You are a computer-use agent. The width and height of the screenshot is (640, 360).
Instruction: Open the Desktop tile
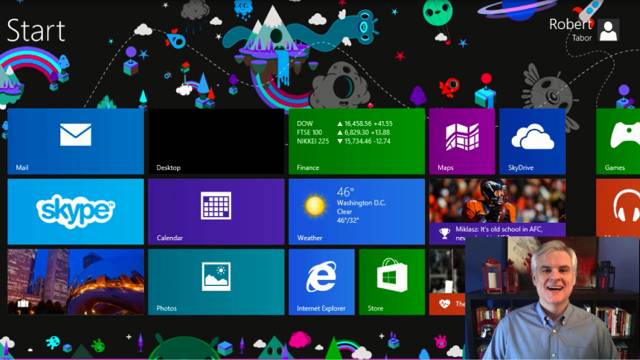click(x=216, y=141)
